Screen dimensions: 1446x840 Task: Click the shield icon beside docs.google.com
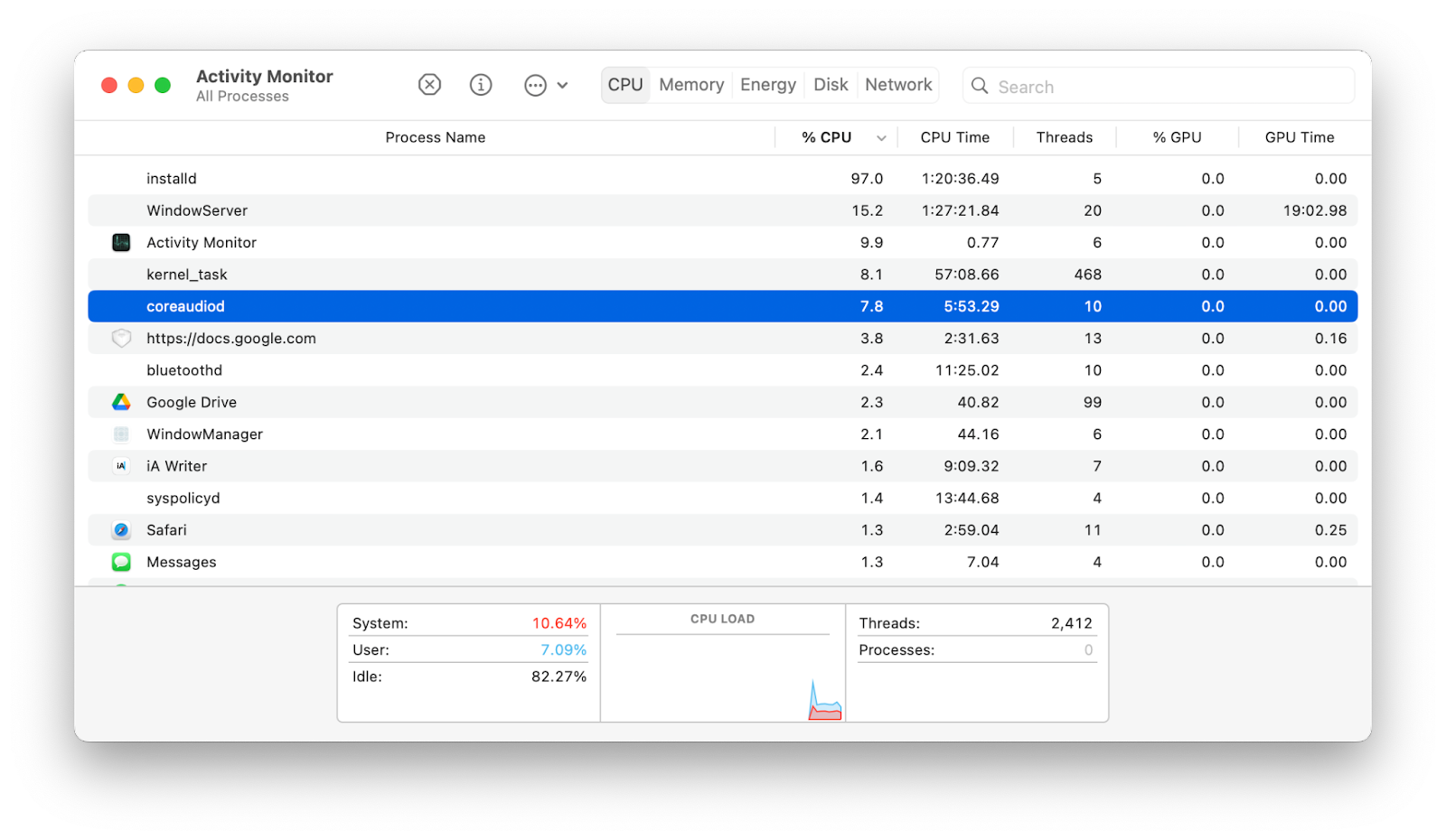(121, 339)
